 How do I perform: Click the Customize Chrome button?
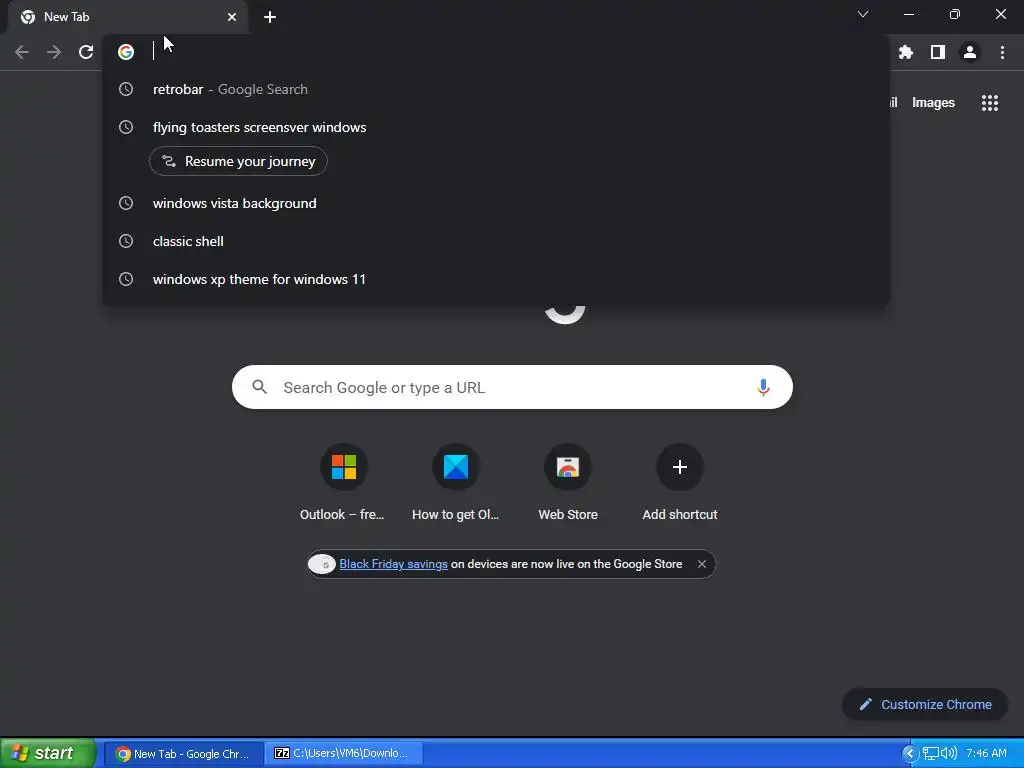pyautogui.click(x=925, y=704)
